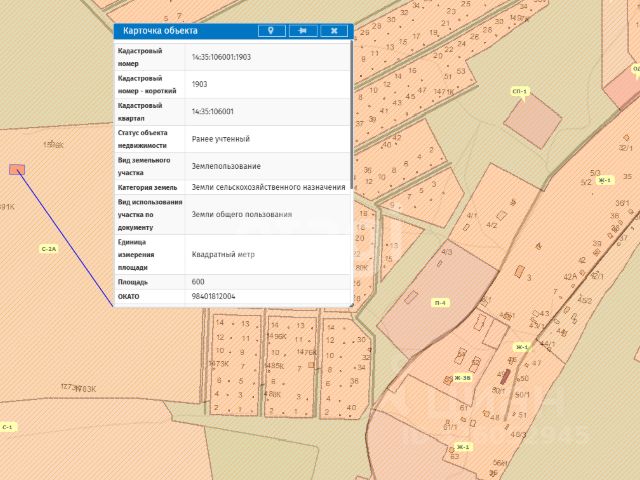This screenshot has height=480, width=640.
Task: Click the С-2А zone label
Action: (49, 249)
